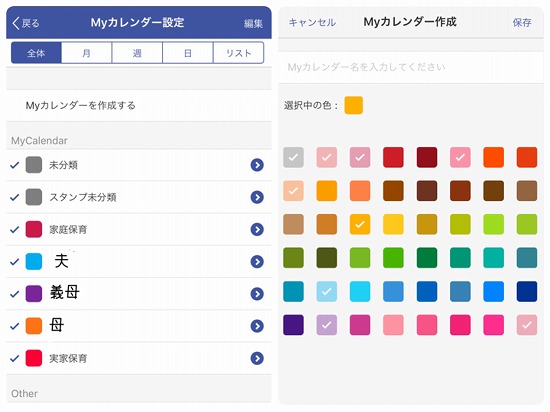Go back with the 戻る arrow

[26, 23]
